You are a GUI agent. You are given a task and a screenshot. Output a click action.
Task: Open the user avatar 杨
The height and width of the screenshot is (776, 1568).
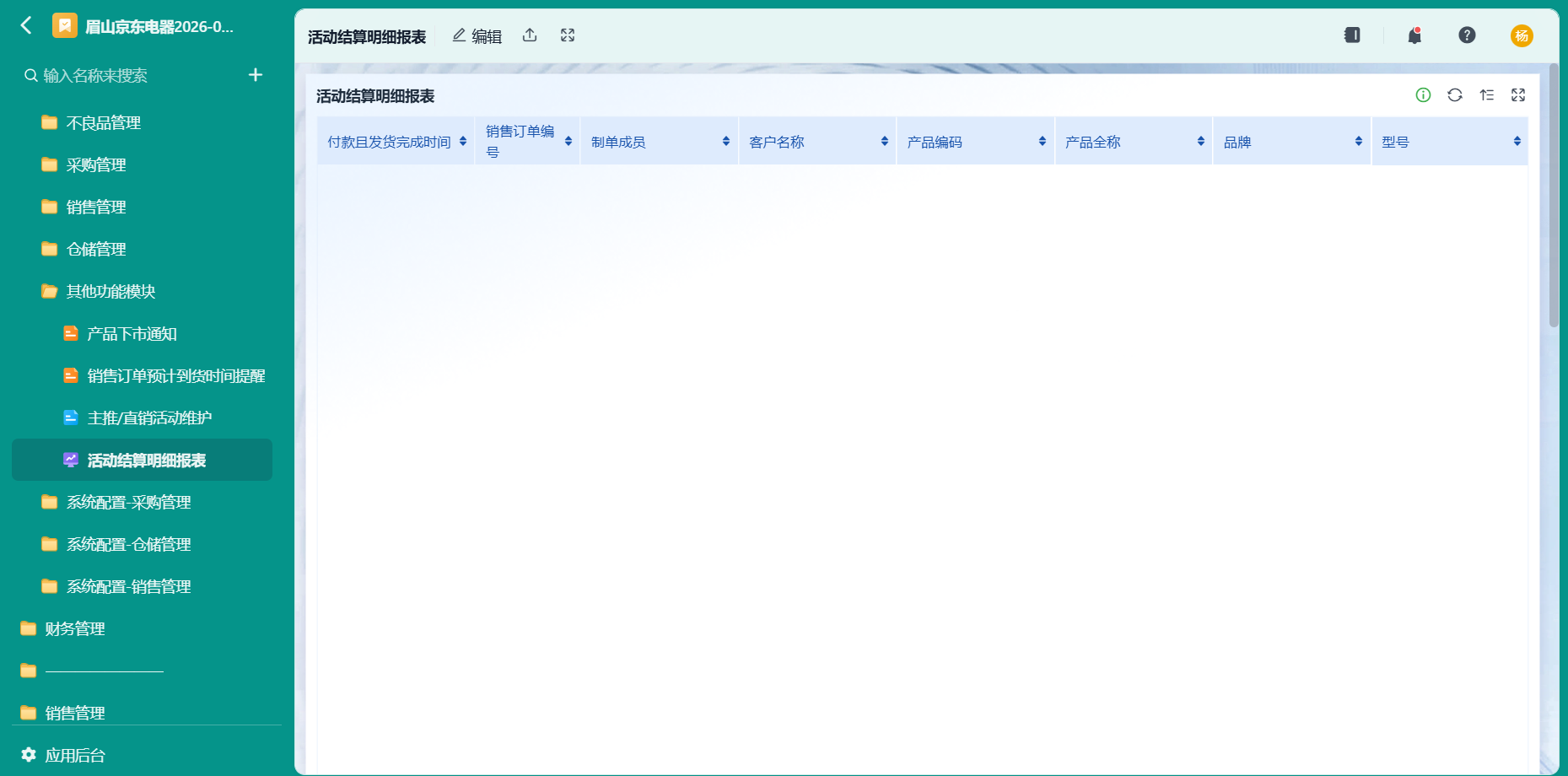click(1522, 35)
